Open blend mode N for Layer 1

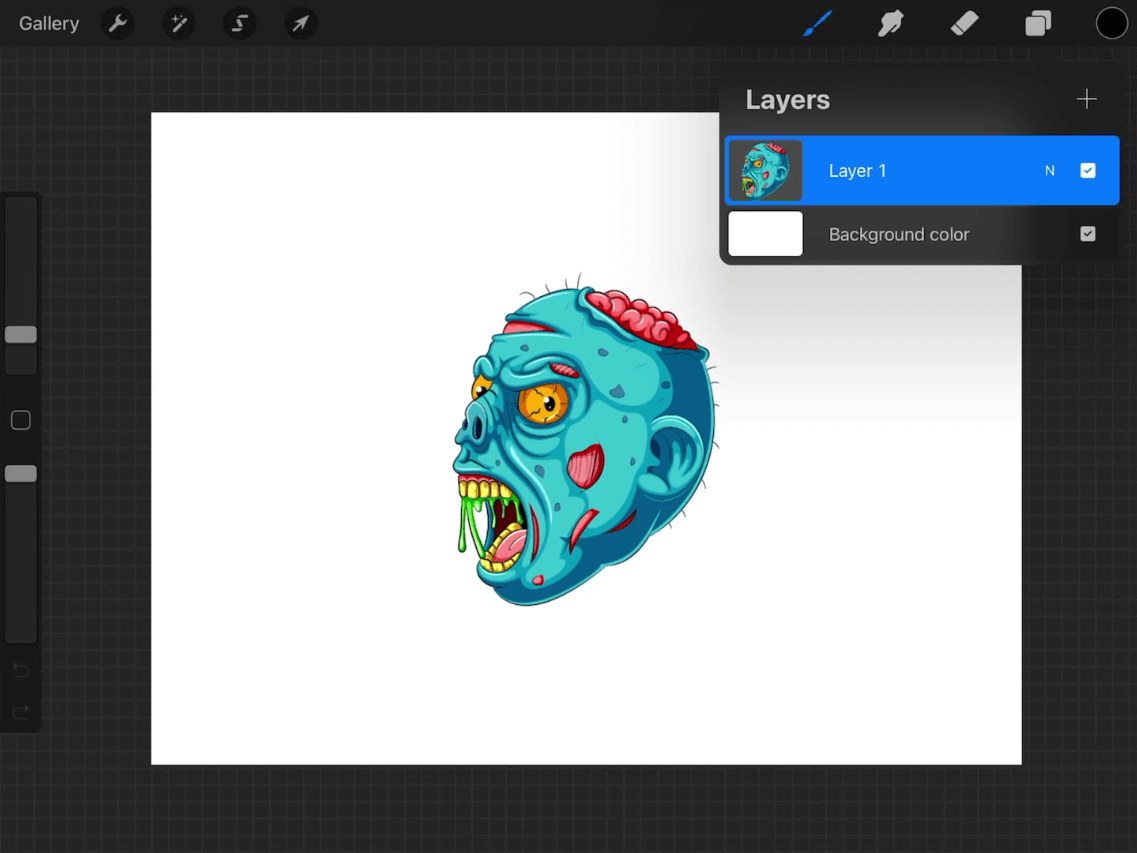(1049, 170)
